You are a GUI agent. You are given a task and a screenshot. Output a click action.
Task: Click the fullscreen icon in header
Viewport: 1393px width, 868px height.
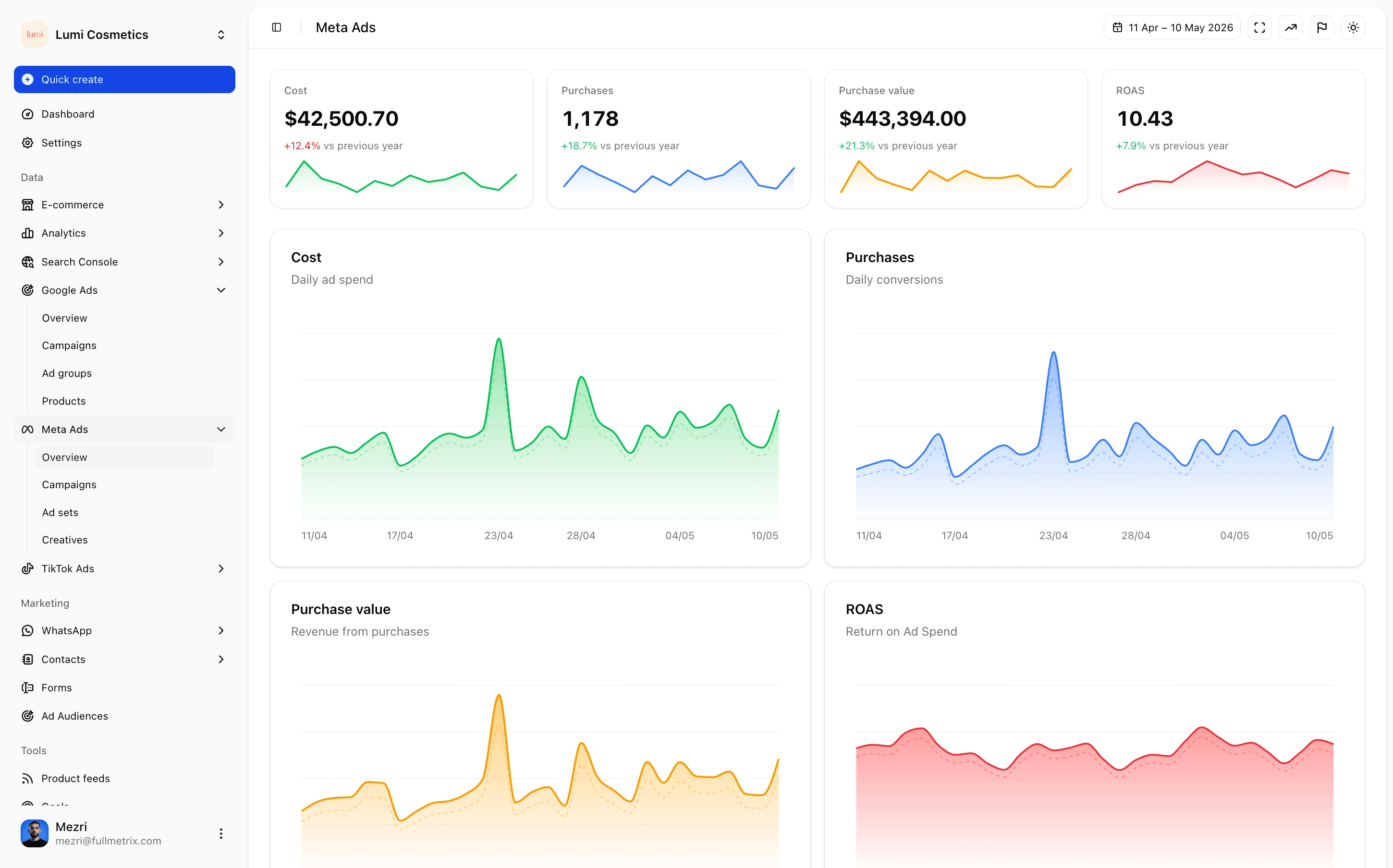[x=1259, y=27]
